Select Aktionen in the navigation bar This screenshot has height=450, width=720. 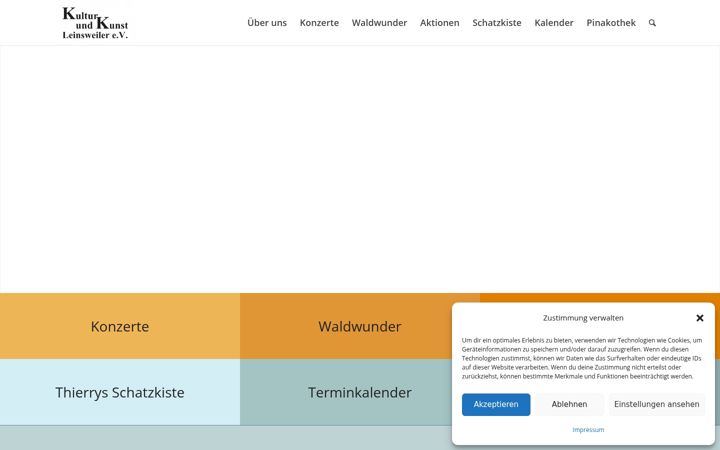(x=439, y=22)
